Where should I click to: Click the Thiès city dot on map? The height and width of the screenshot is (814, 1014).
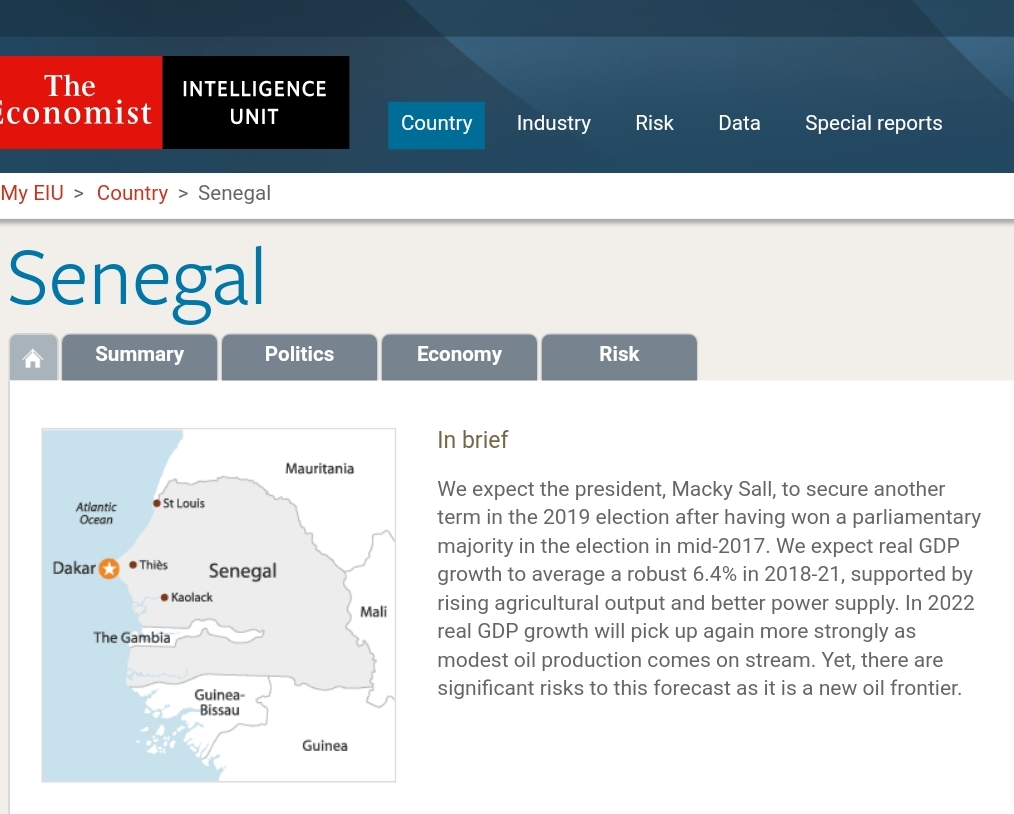(133, 565)
